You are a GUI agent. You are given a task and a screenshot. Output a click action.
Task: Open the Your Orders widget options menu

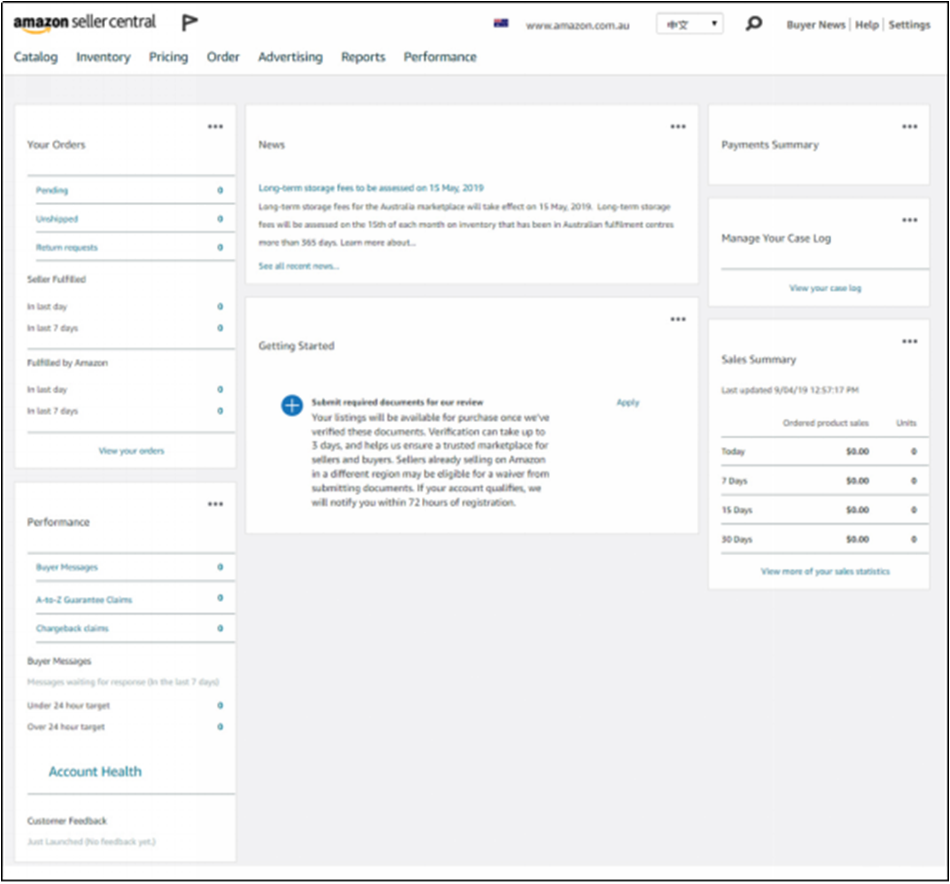[215, 127]
